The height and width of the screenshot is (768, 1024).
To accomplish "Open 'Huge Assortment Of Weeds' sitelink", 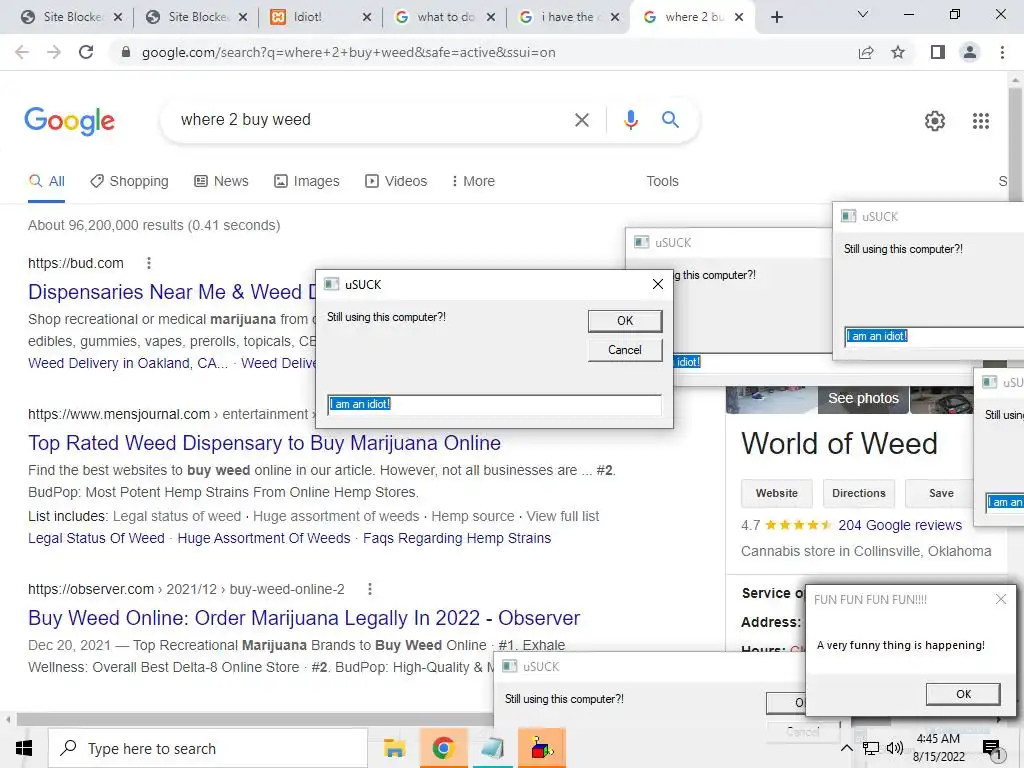I will click(264, 538).
